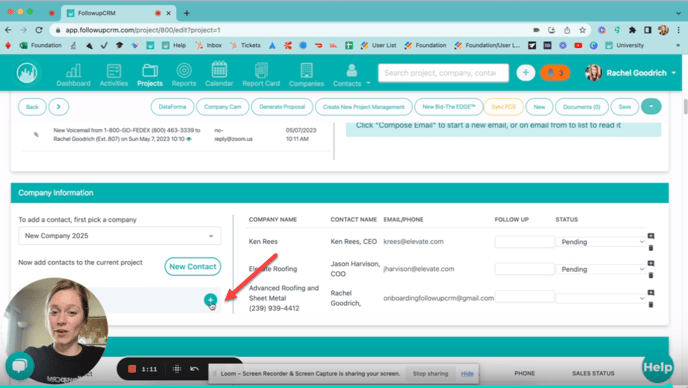Open the Rachel Goodrich user menu
Image resolution: width=688 pixels, height=388 pixels.
(631, 73)
